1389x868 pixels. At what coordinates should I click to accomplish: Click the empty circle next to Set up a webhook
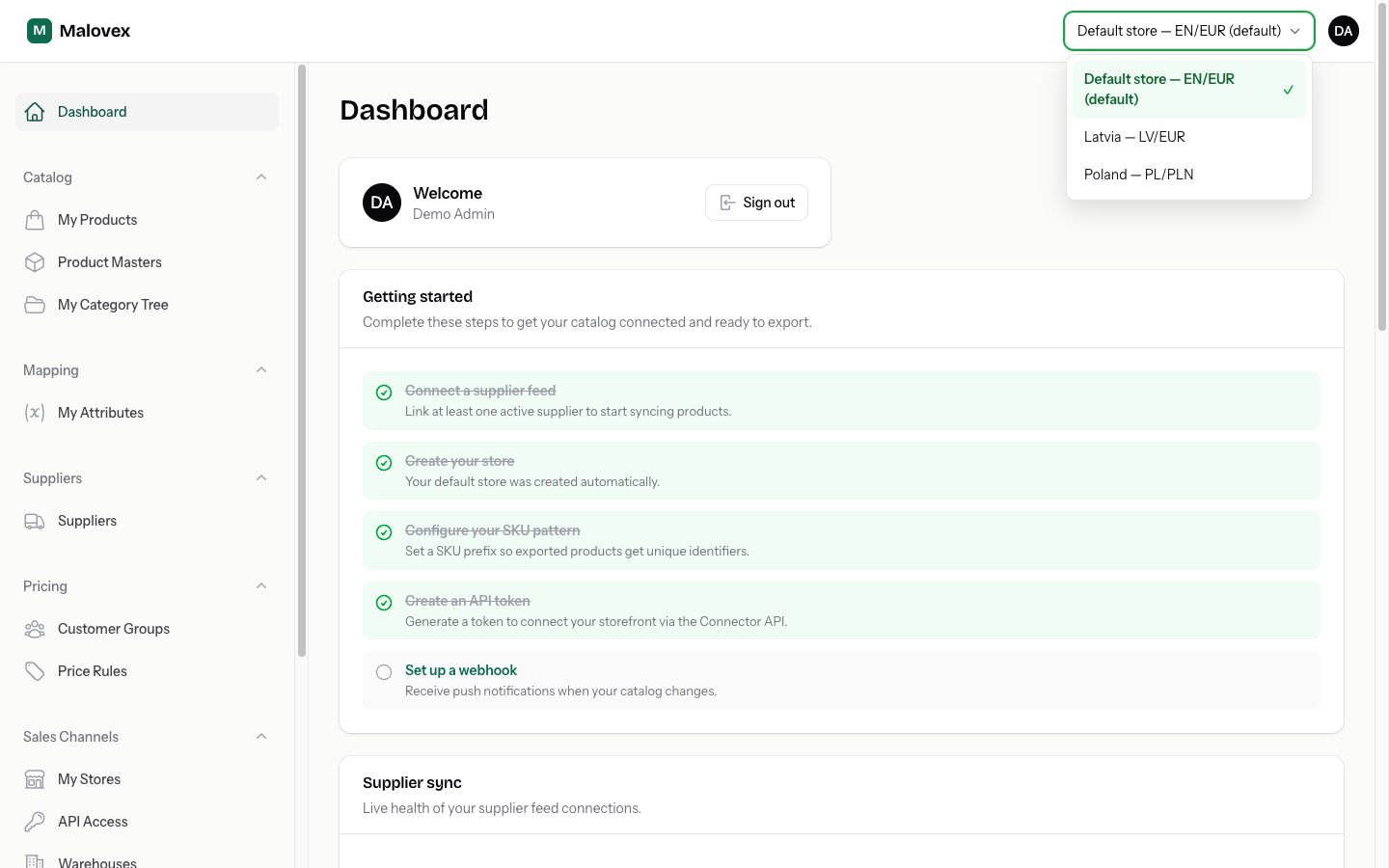(384, 672)
